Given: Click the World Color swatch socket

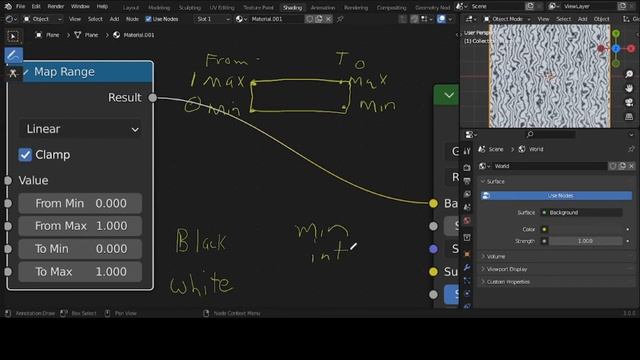Looking at the screenshot, I should point(544,229).
